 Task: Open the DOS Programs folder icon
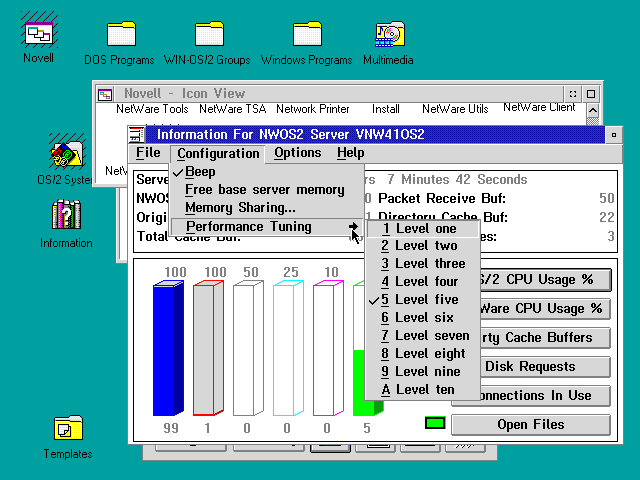121,33
